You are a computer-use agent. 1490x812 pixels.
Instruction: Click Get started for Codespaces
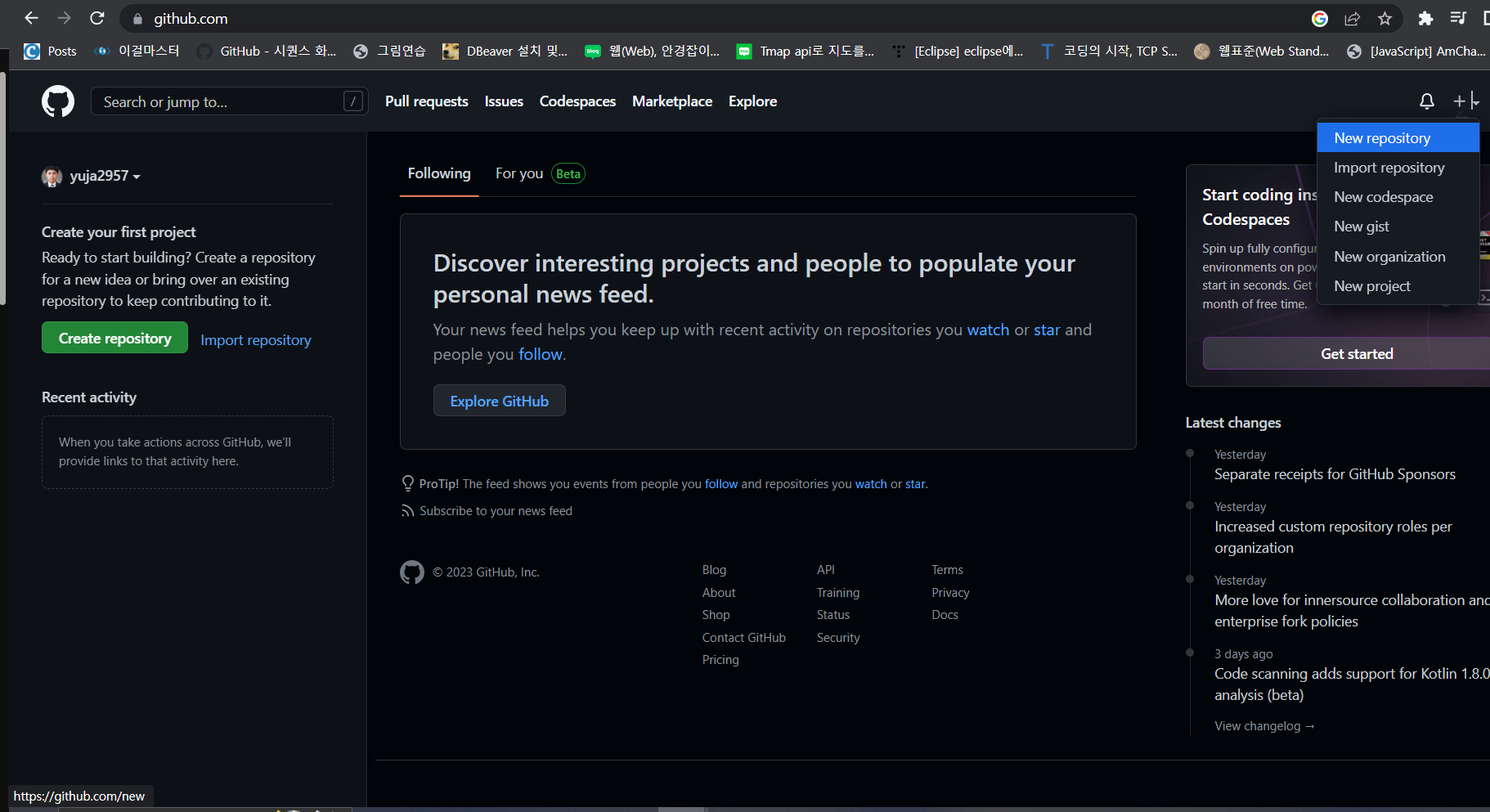click(1346, 353)
